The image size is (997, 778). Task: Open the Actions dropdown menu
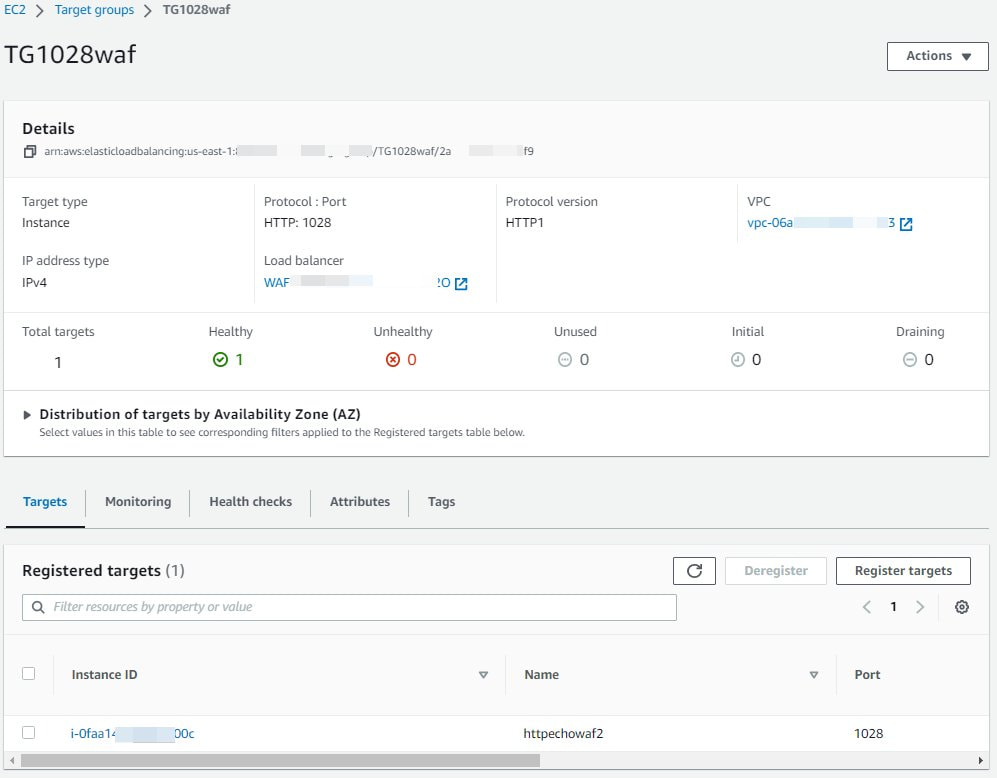(937, 56)
